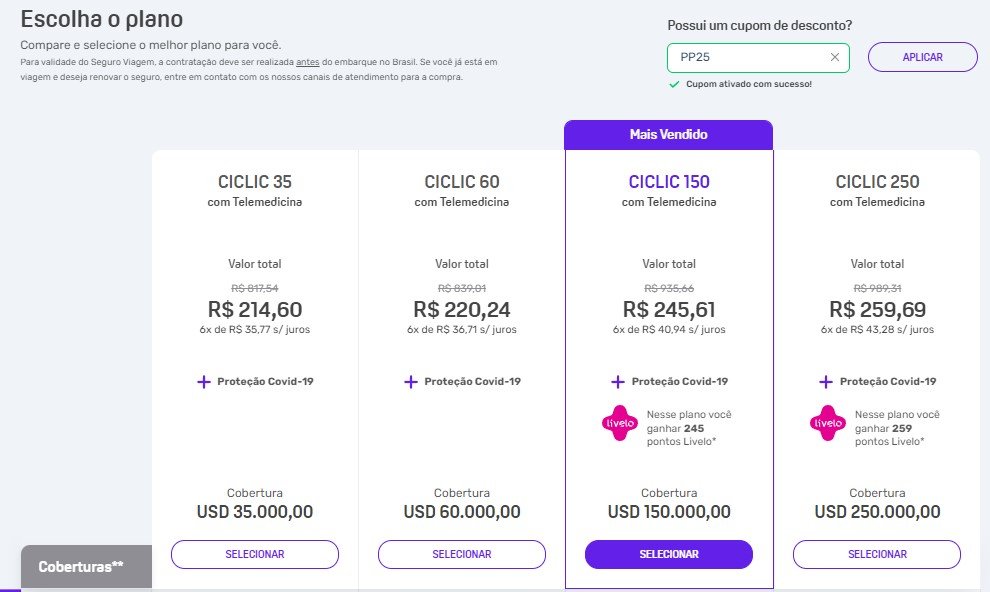Select the CICLIC 250 plan
Image resolution: width=990 pixels, height=592 pixels.
(x=877, y=554)
